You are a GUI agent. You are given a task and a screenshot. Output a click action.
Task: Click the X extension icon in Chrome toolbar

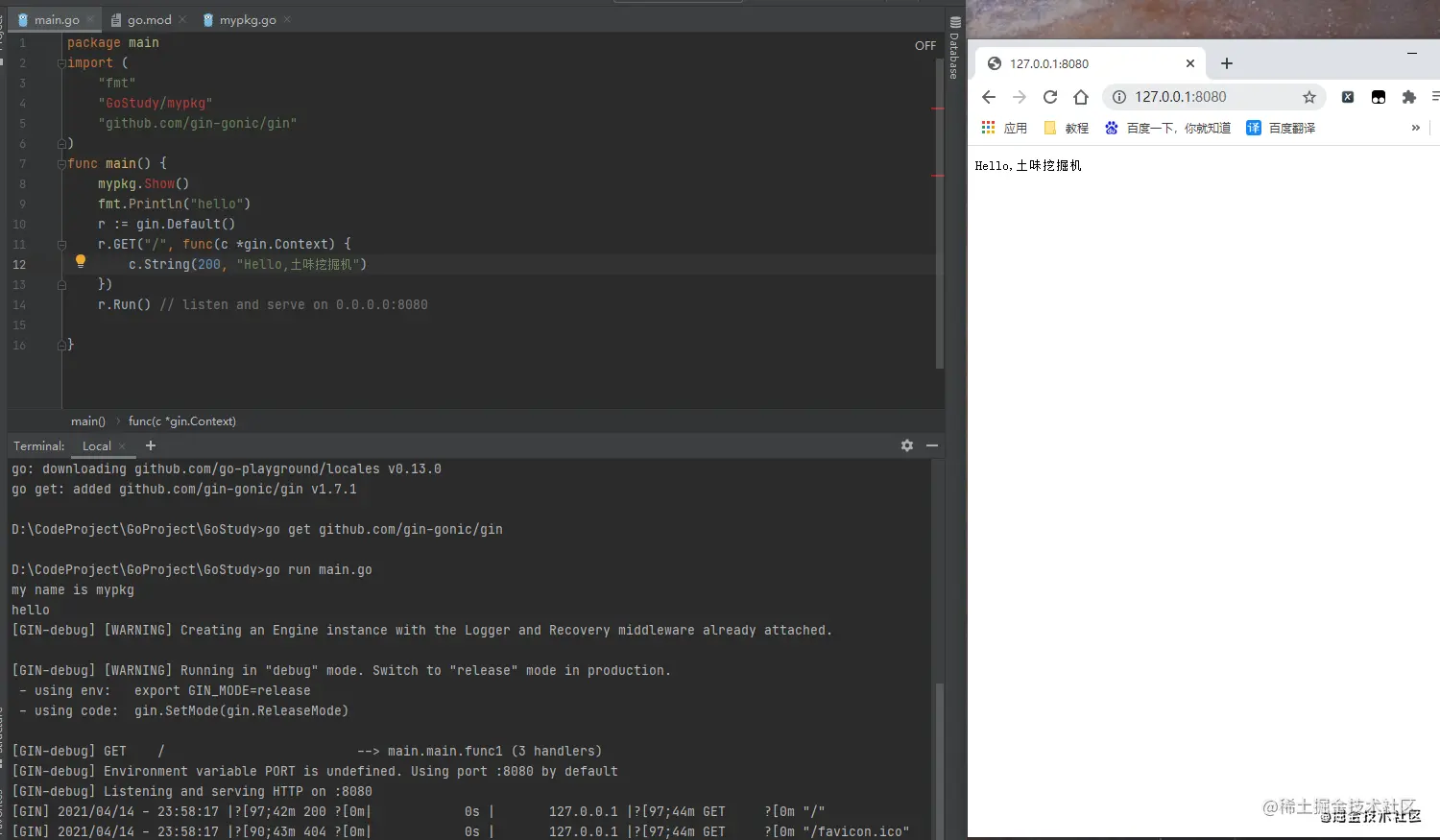(x=1348, y=97)
